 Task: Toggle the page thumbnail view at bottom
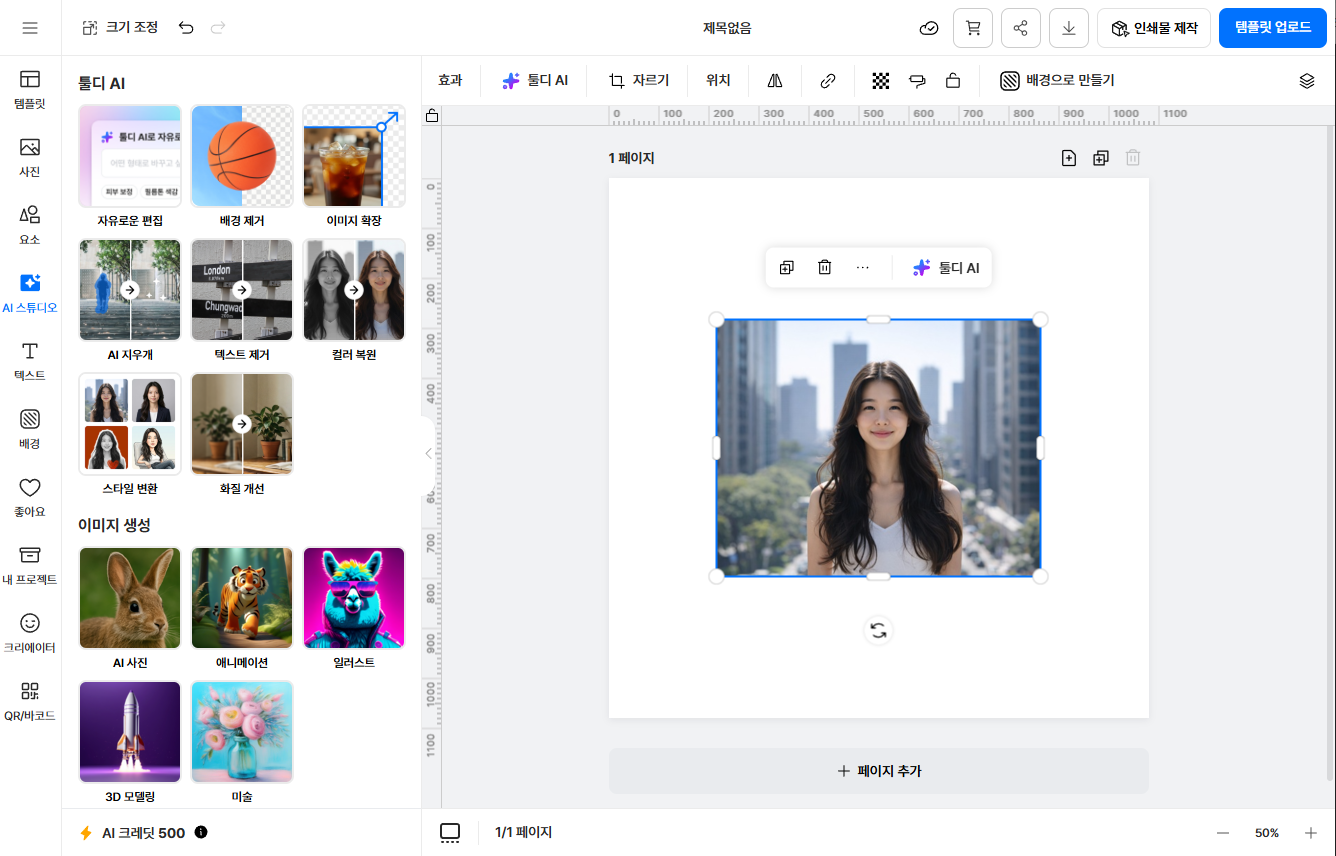pyautogui.click(x=450, y=832)
